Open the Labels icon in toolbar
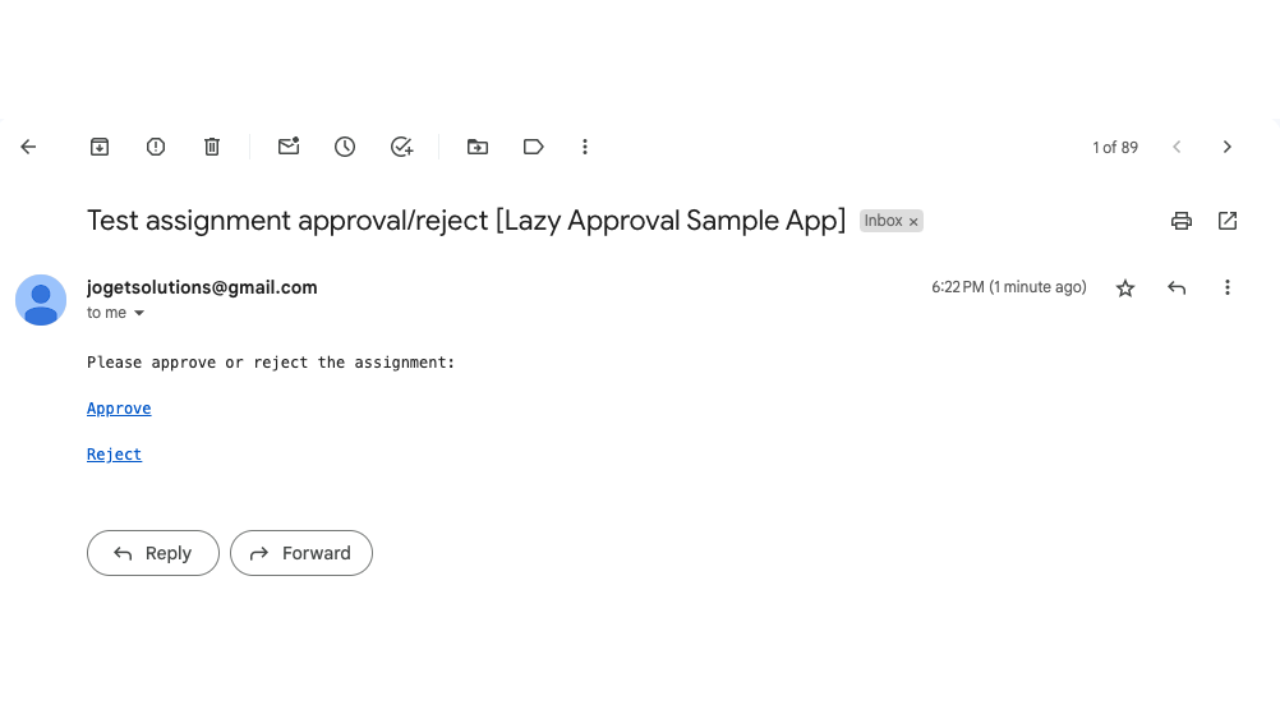The image size is (1280, 720). (533, 147)
